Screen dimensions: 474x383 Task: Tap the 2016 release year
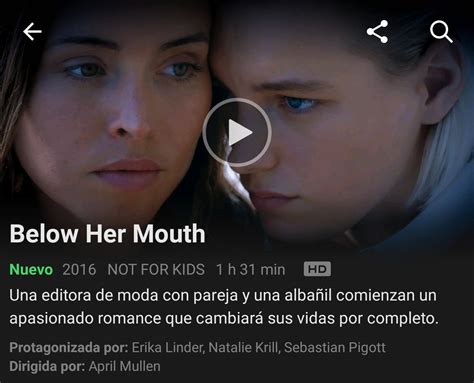click(x=79, y=269)
